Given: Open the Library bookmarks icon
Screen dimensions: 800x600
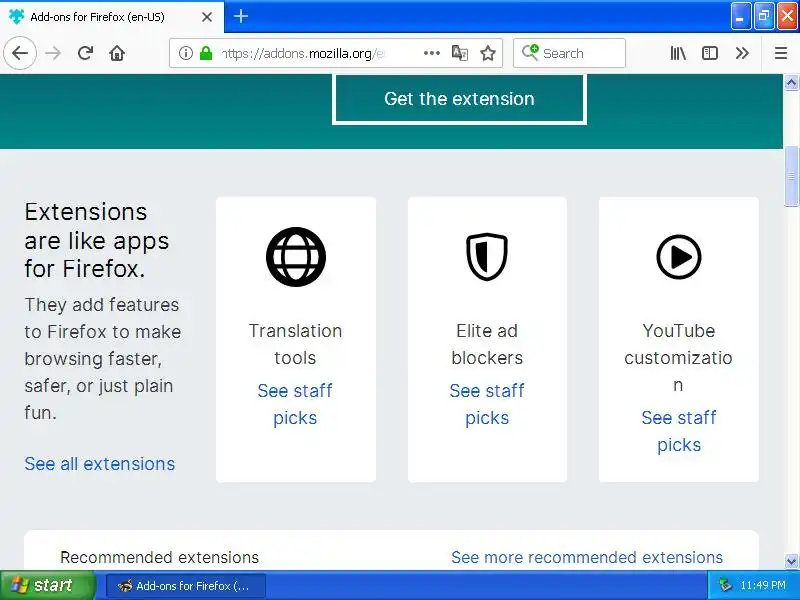Looking at the screenshot, I should tap(678, 53).
